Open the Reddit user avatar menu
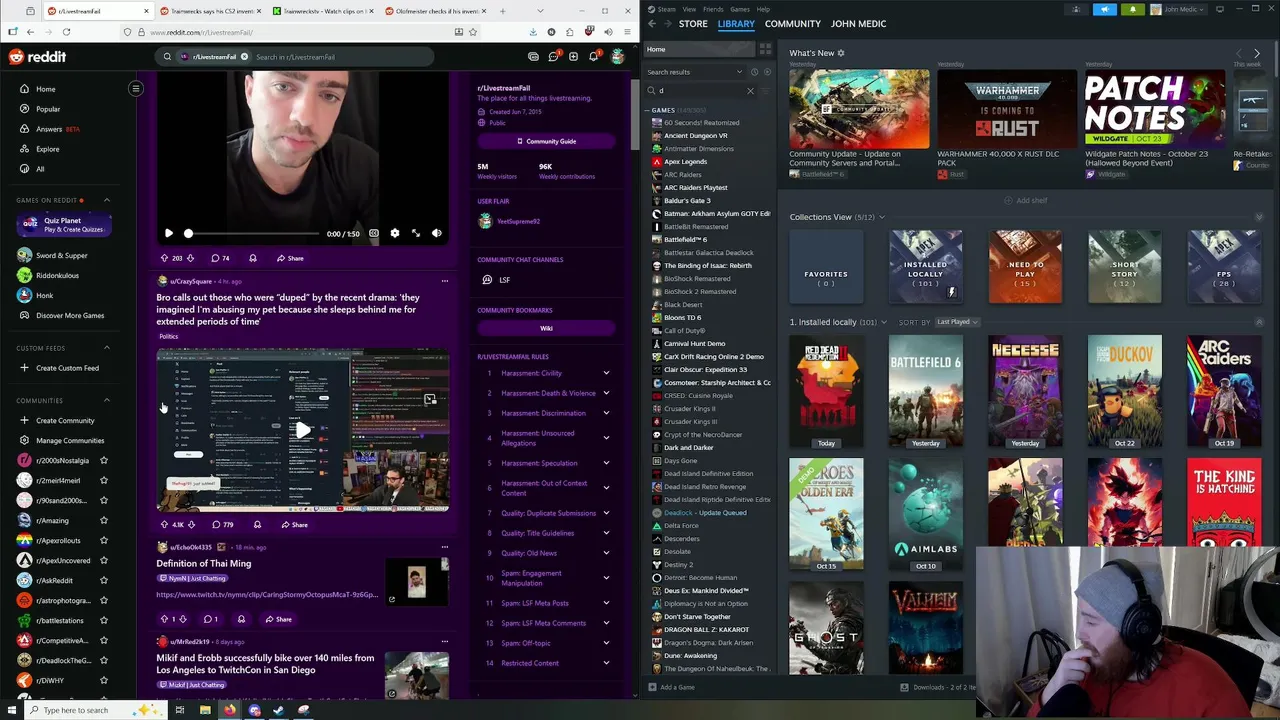The image size is (1280, 720). [x=617, y=57]
